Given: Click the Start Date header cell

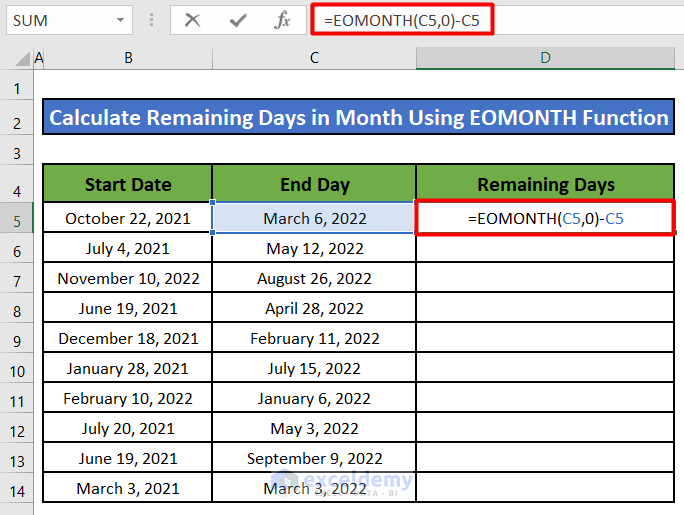Looking at the screenshot, I should [128, 184].
